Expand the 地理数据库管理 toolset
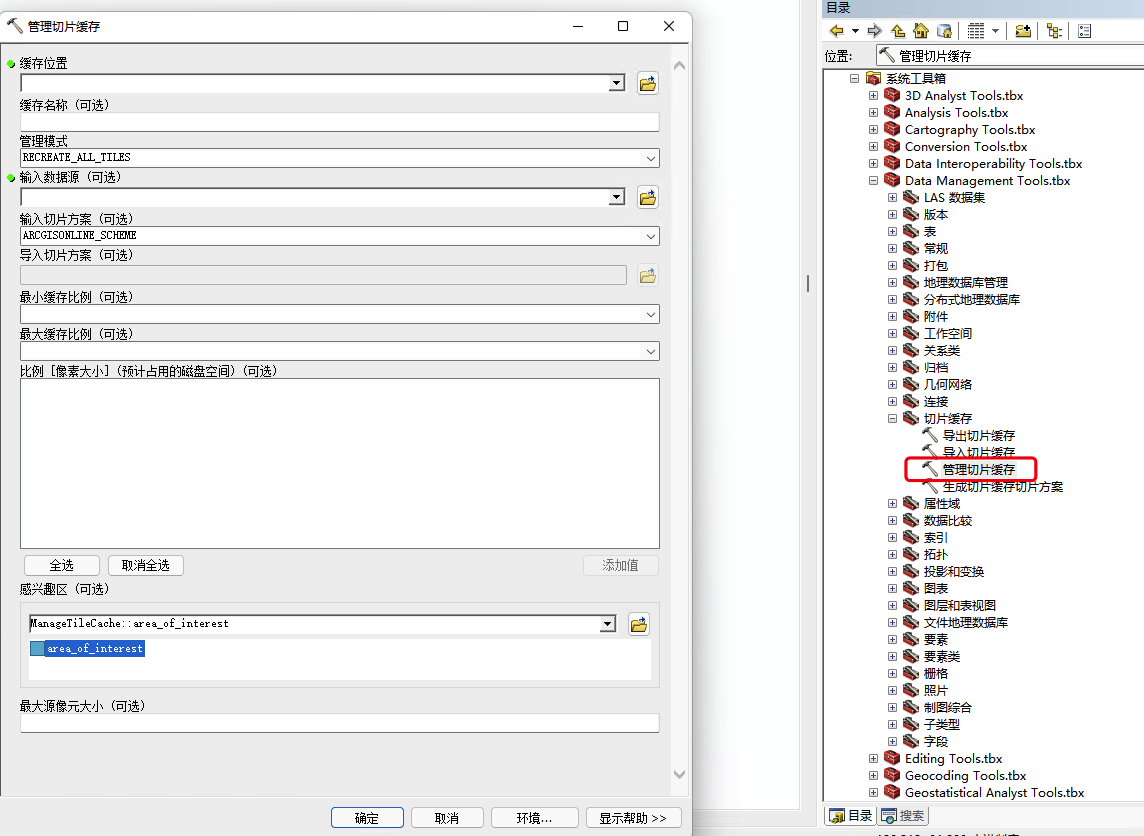1144x836 pixels. tap(892, 282)
